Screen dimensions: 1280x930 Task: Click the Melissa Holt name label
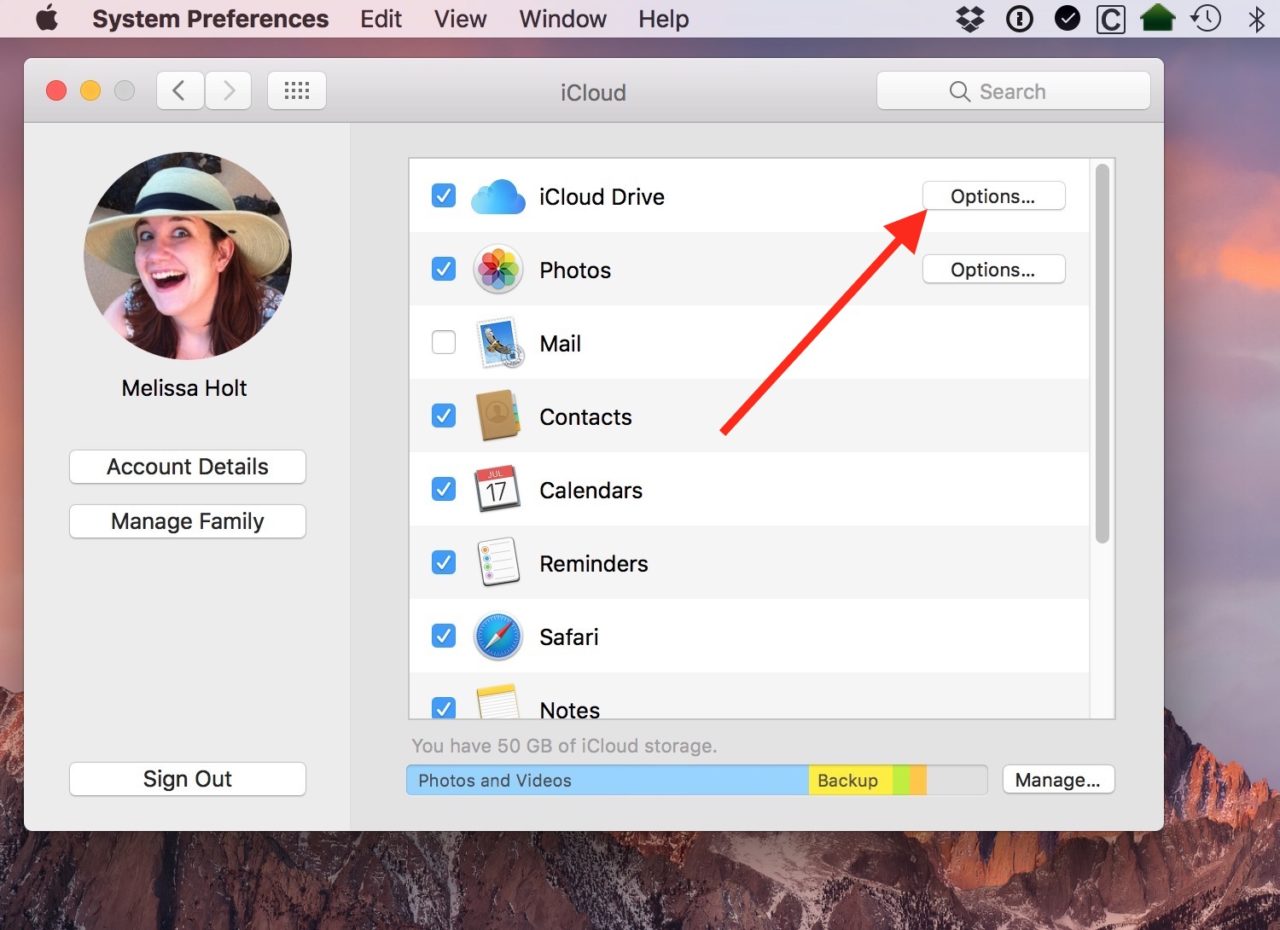184,389
